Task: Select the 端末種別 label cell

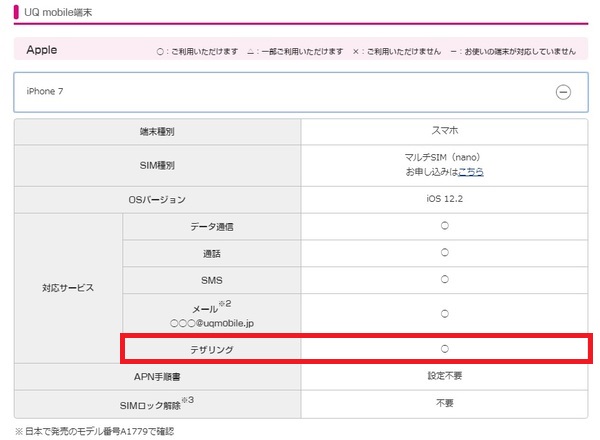Action: point(157,132)
